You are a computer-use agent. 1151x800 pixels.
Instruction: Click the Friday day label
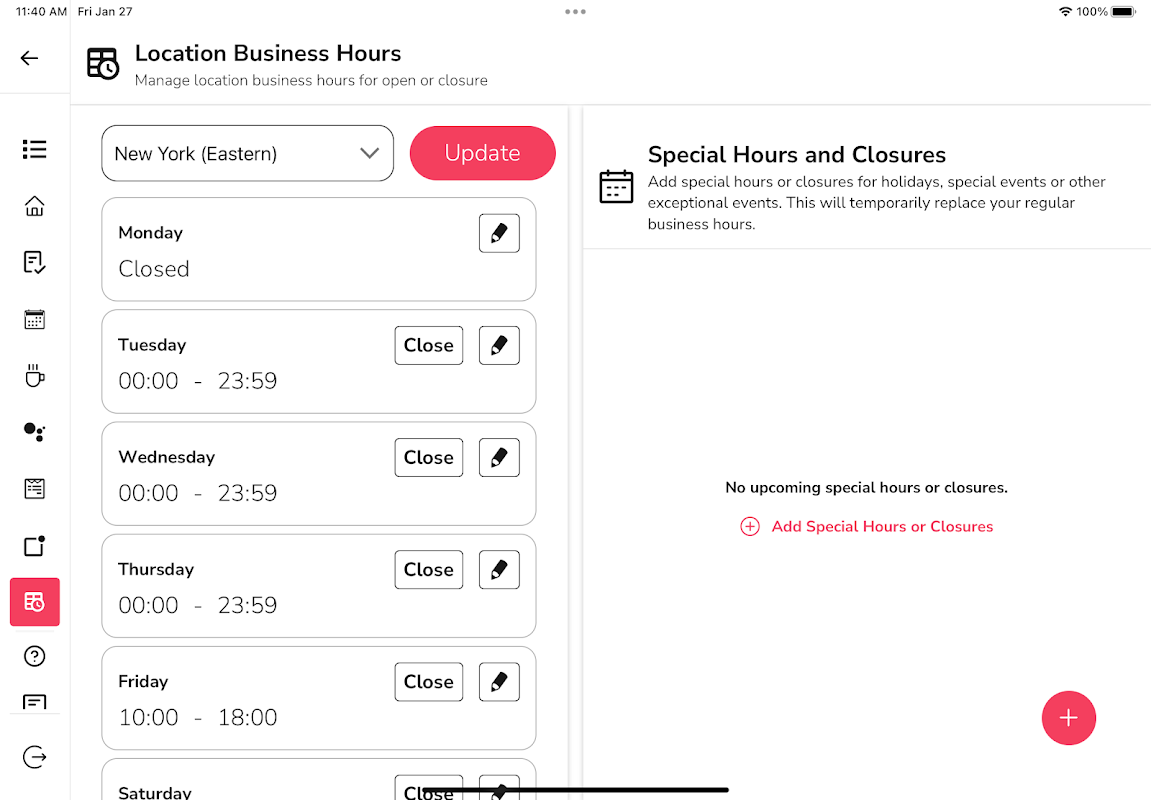coord(143,682)
